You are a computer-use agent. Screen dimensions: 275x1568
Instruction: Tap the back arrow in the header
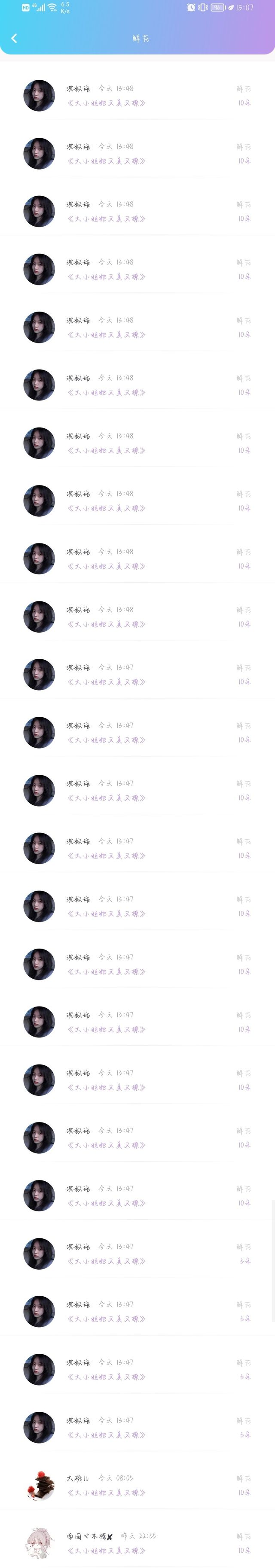coord(14,38)
